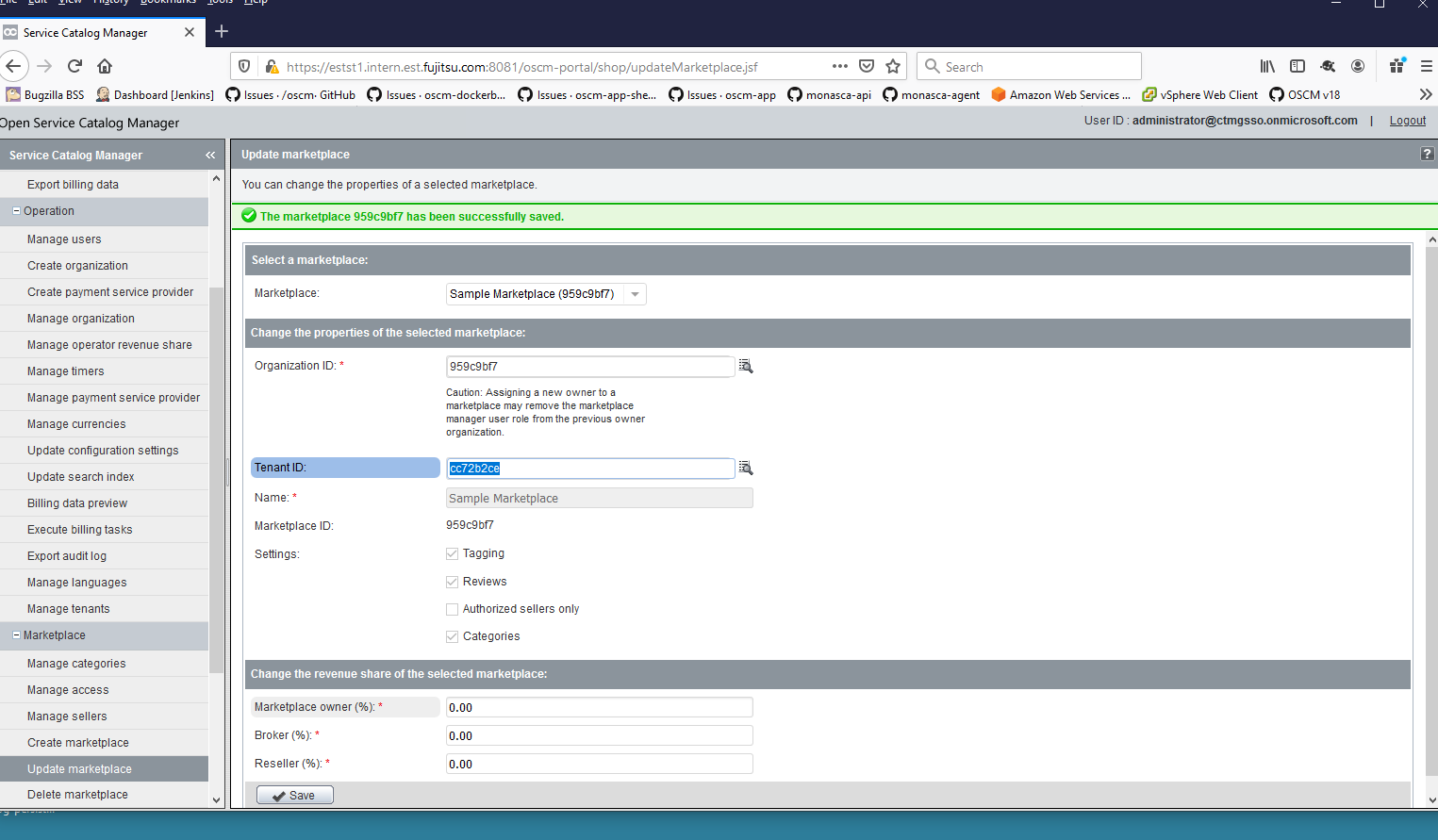1438x840 pixels.
Task: Click inside the Broker (%) input field
Action: click(x=599, y=735)
